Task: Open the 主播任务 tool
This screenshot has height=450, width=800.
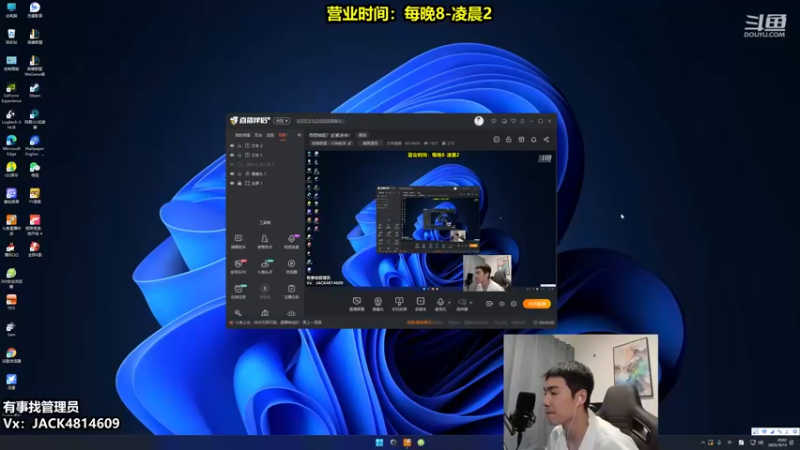Action: [291, 292]
